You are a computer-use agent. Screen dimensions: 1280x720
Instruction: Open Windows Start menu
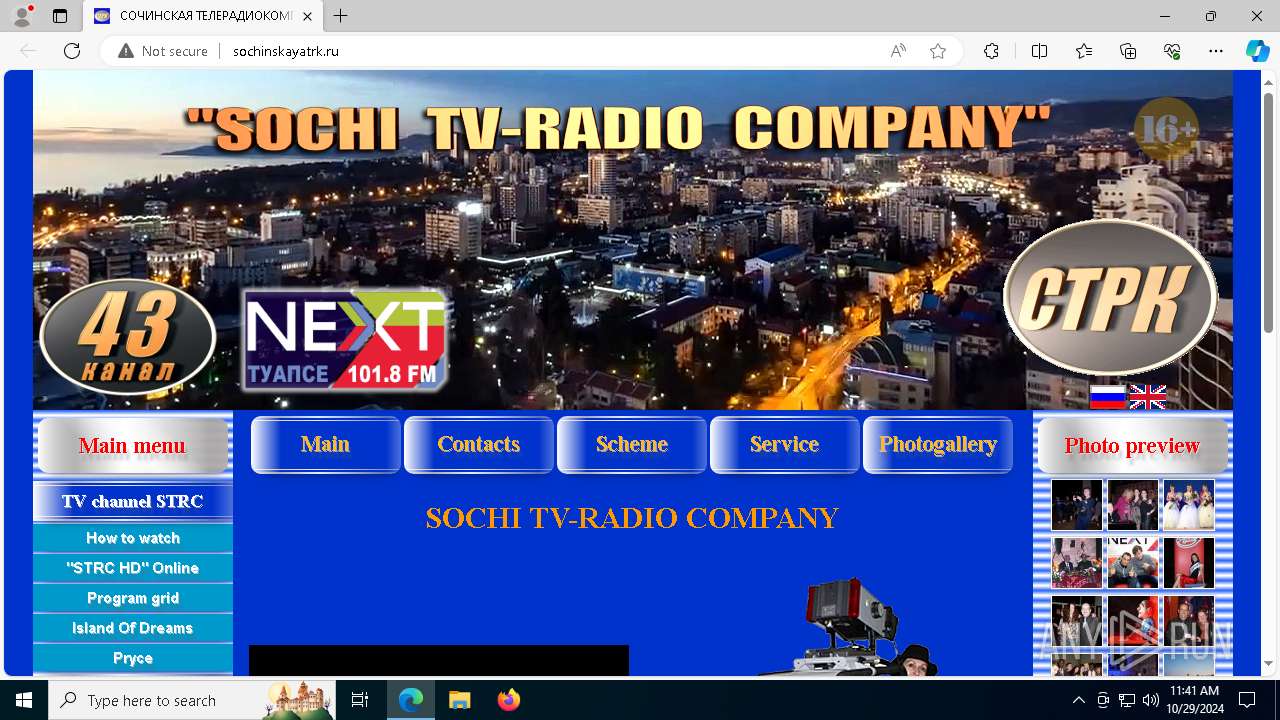pyautogui.click(x=24, y=700)
